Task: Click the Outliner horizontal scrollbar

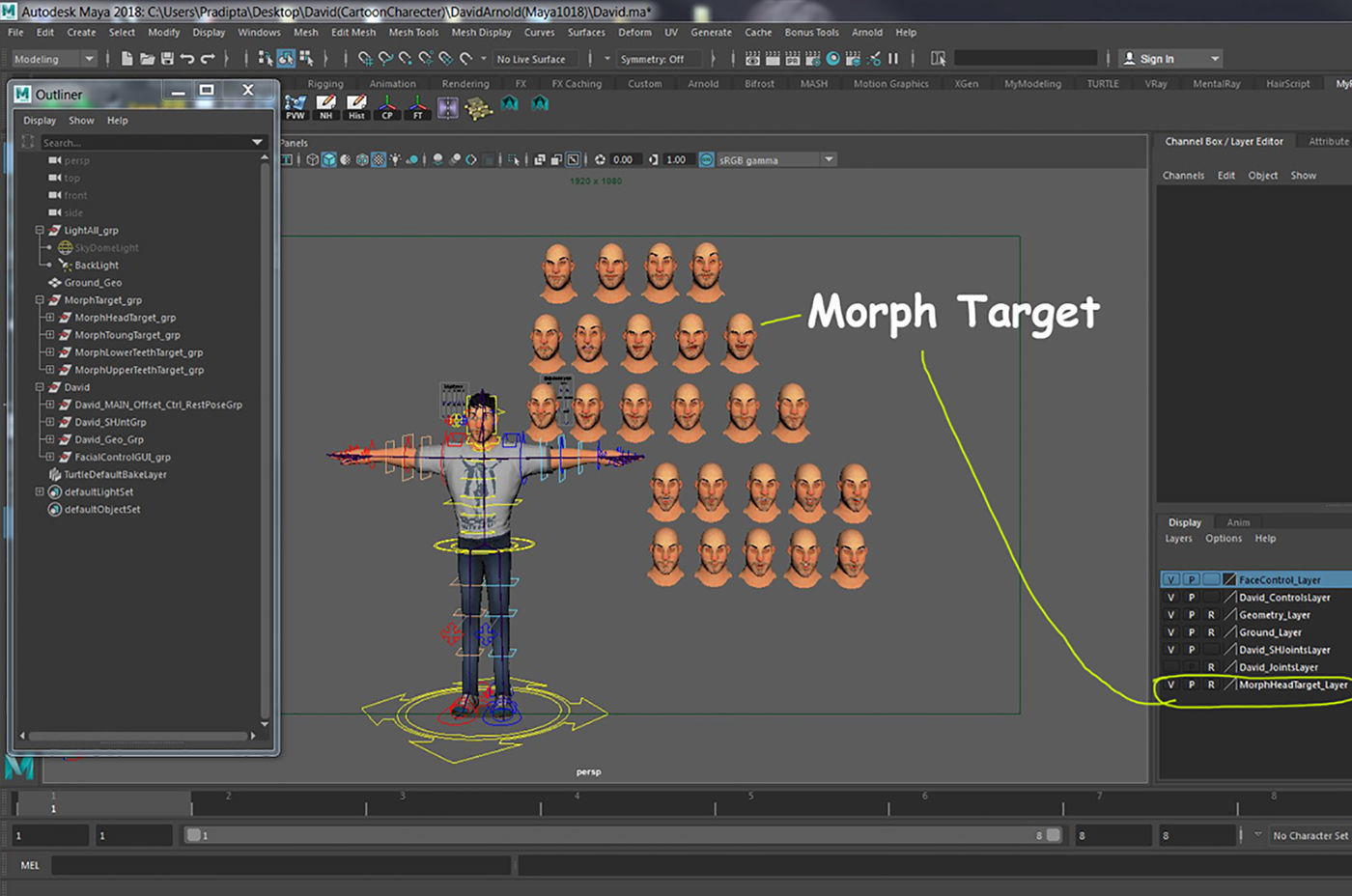Action: click(x=139, y=736)
